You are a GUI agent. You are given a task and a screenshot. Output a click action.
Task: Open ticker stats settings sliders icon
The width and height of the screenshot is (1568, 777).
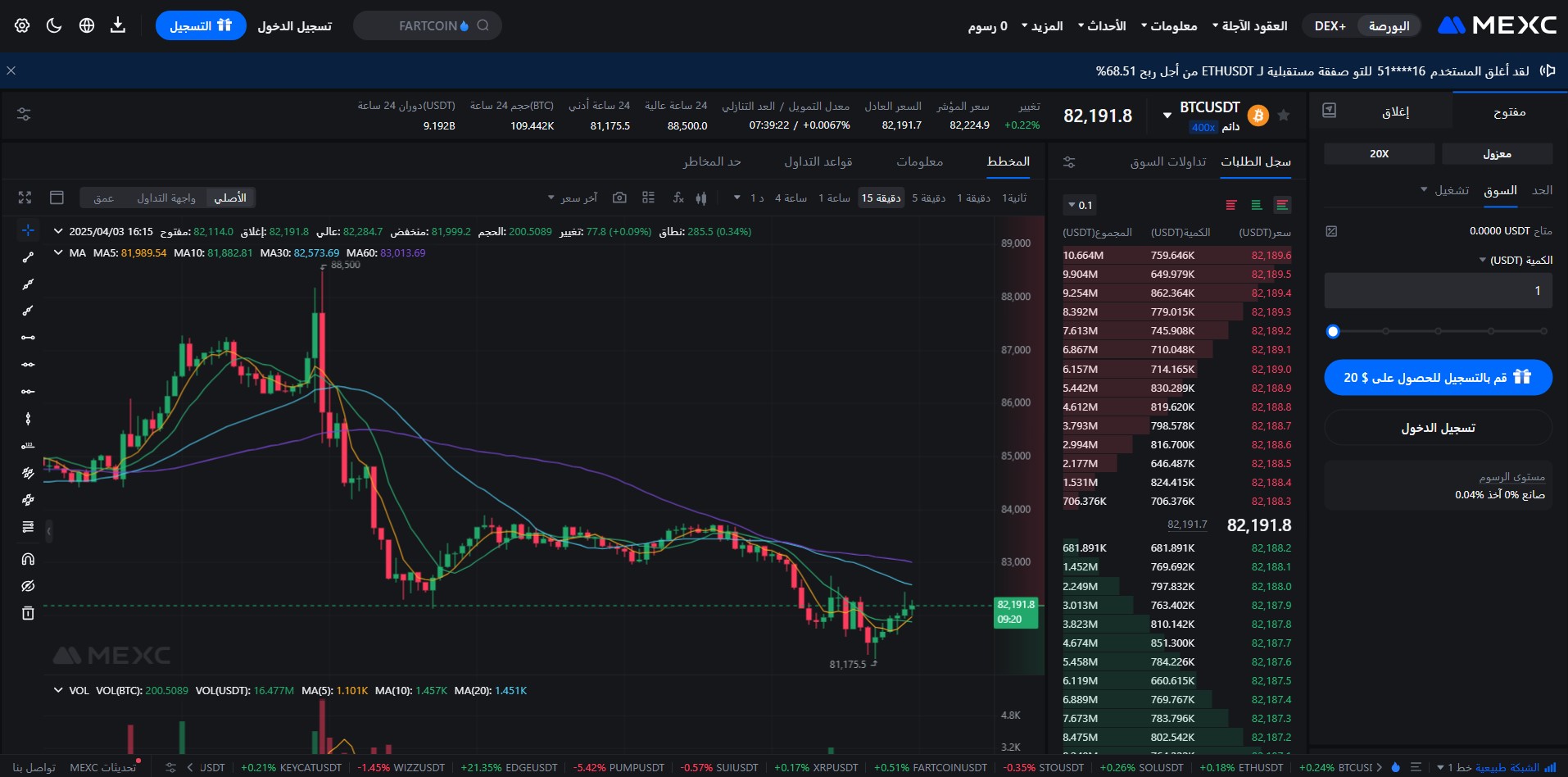24,115
